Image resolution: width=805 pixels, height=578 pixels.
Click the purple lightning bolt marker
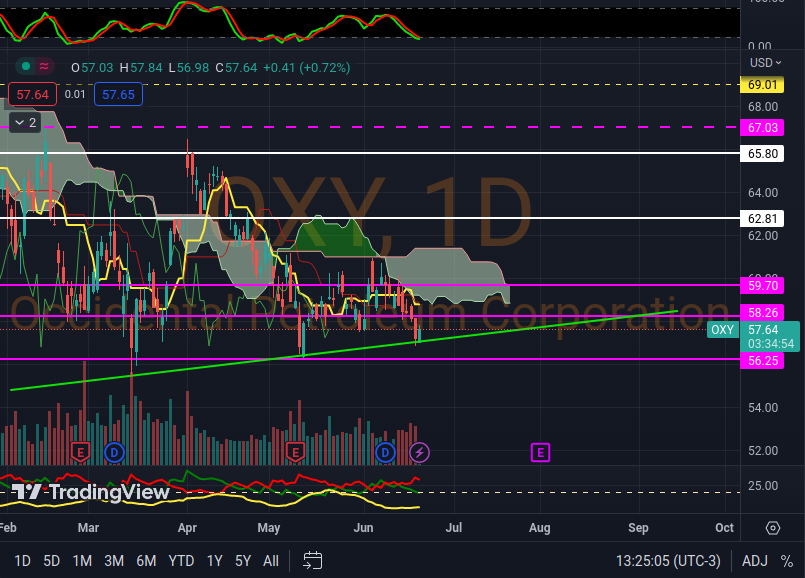(x=419, y=453)
